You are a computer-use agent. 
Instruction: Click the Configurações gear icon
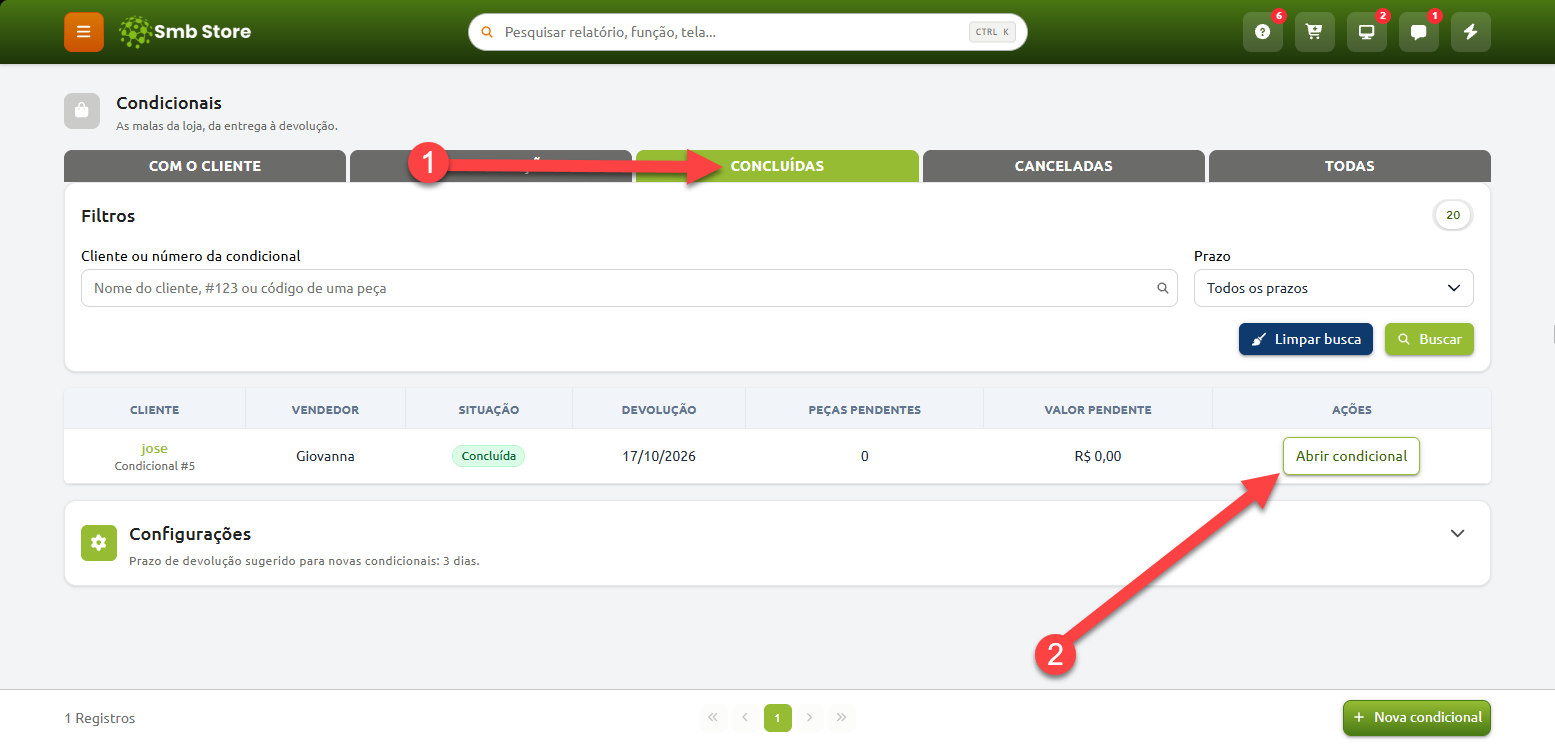pos(98,543)
